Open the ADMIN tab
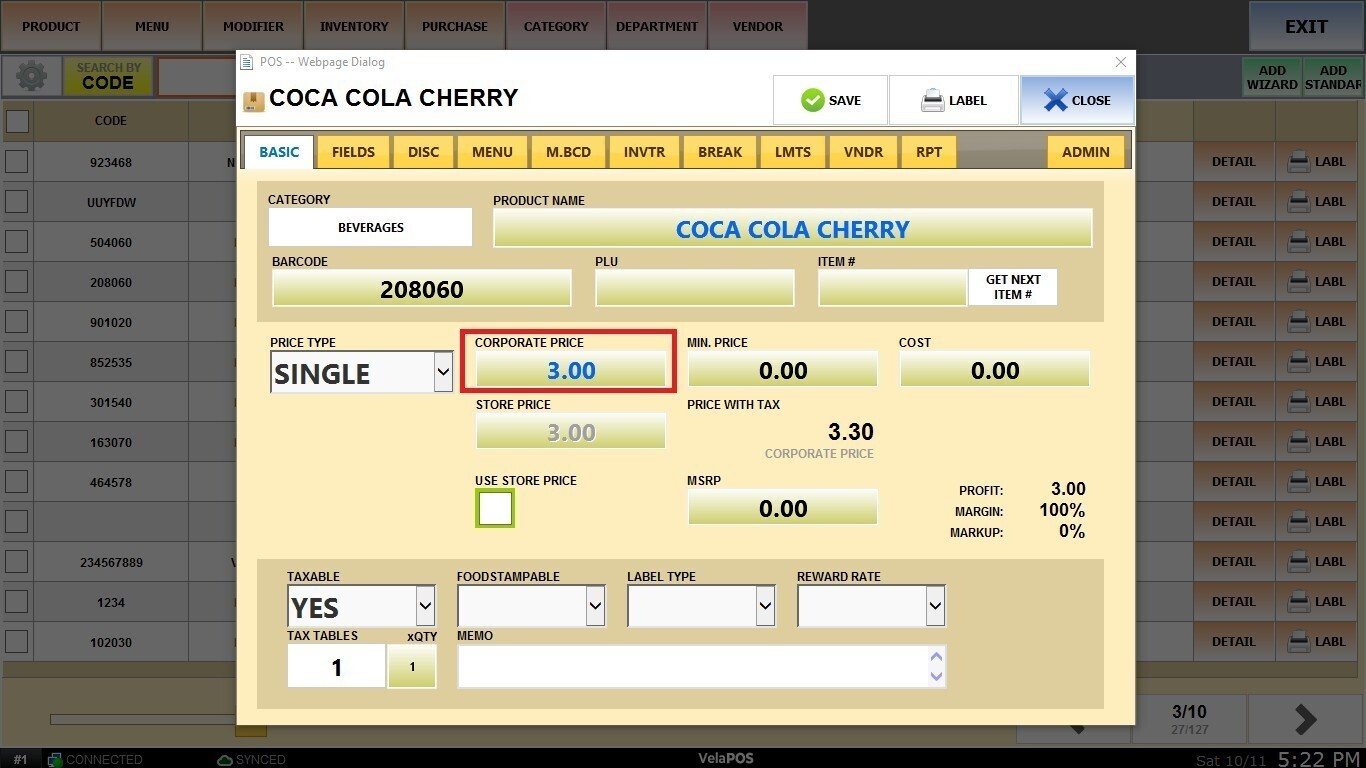 [1085, 152]
